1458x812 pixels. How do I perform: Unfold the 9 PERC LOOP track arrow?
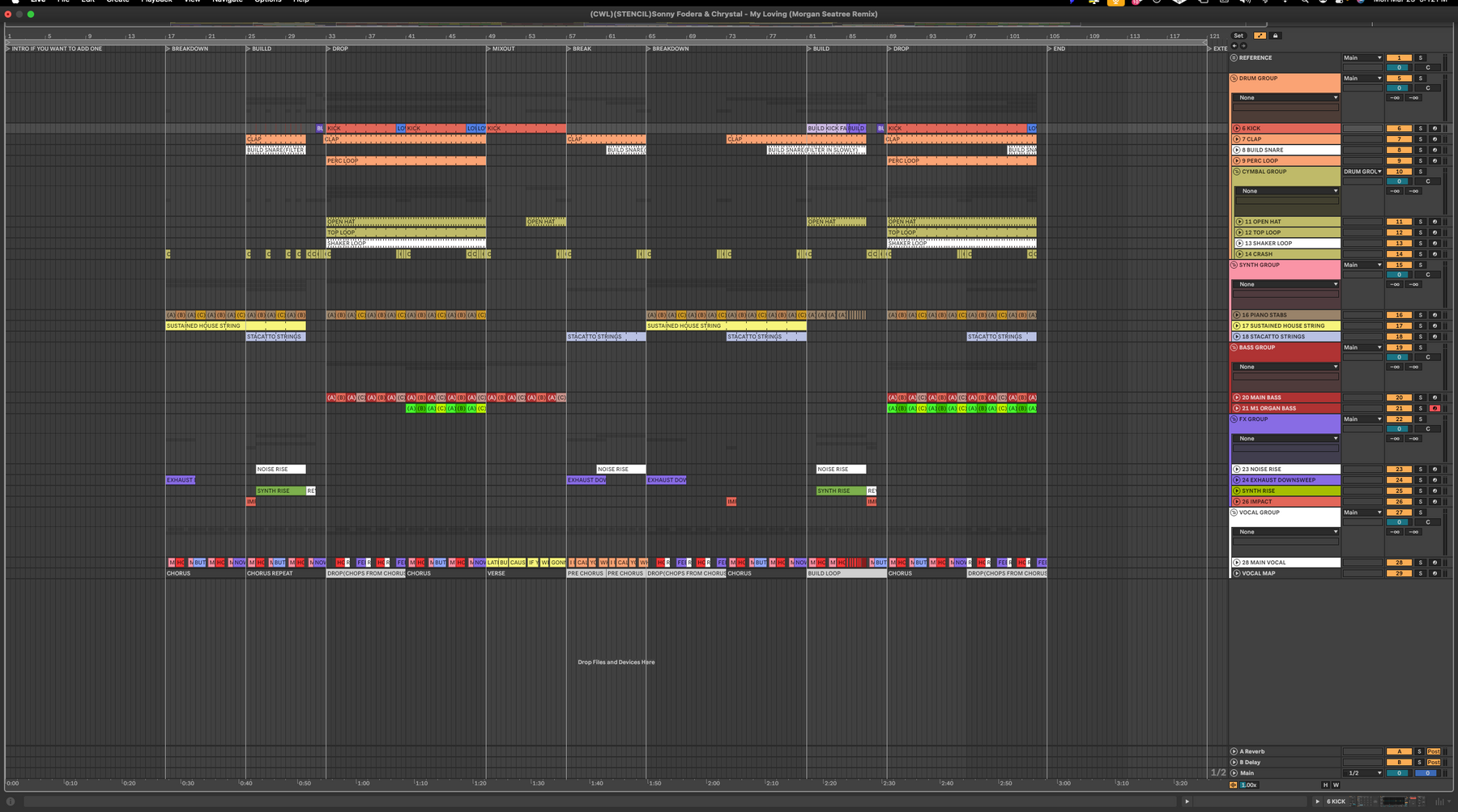(1237, 160)
